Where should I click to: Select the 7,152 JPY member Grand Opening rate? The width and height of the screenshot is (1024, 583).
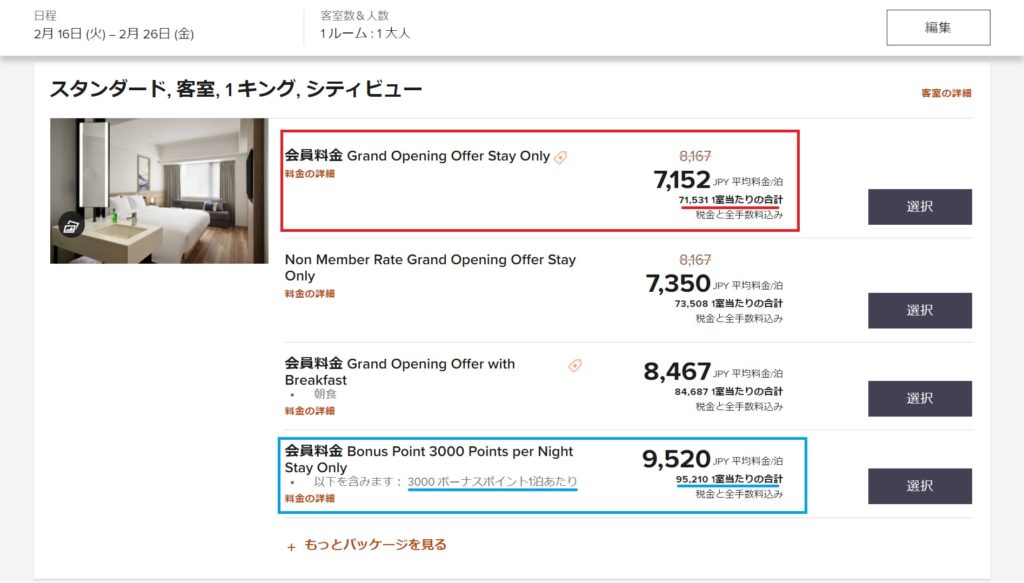coord(919,207)
